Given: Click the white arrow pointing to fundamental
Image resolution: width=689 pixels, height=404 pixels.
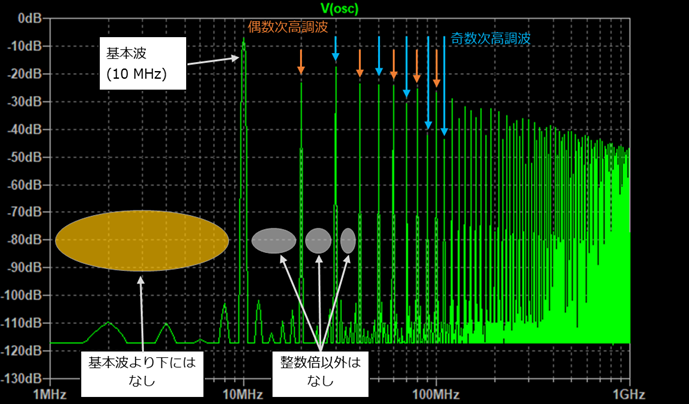Looking at the screenshot, I should (x=214, y=60).
